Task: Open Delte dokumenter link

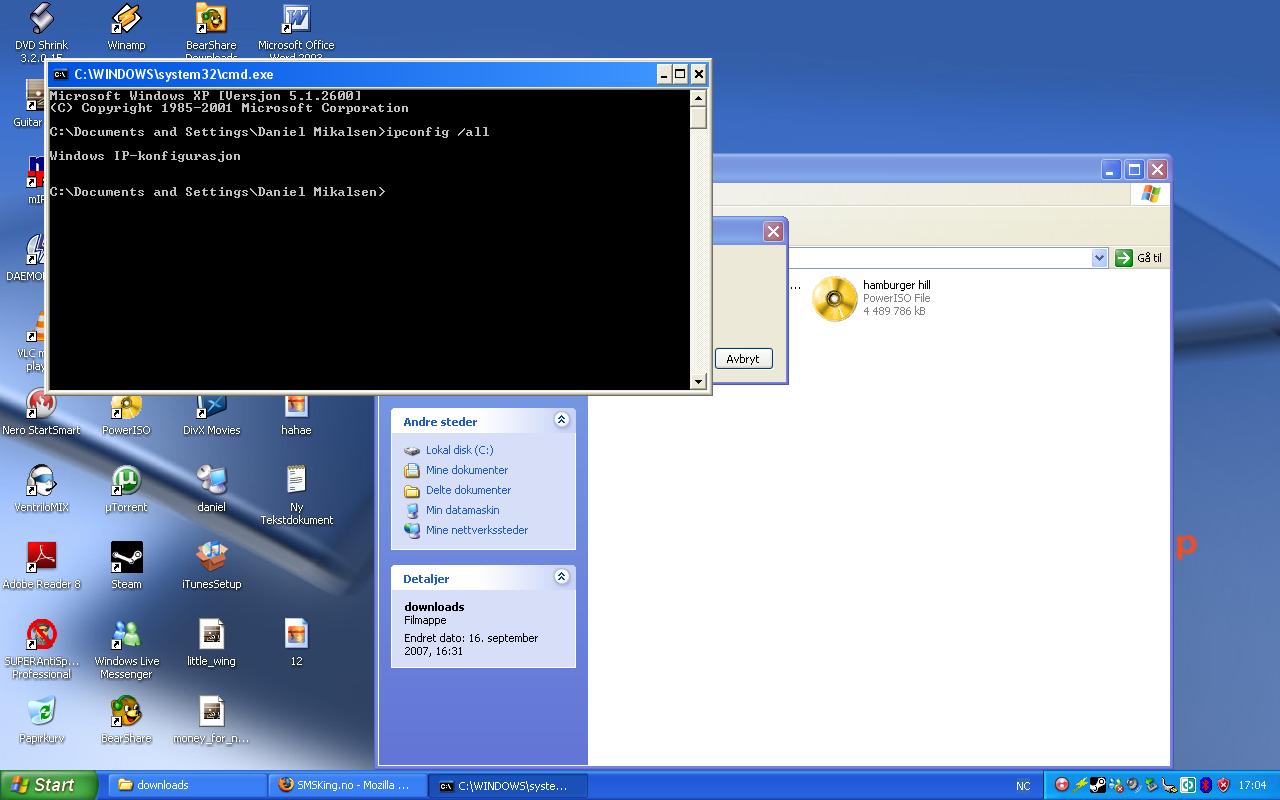Action: (468, 490)
